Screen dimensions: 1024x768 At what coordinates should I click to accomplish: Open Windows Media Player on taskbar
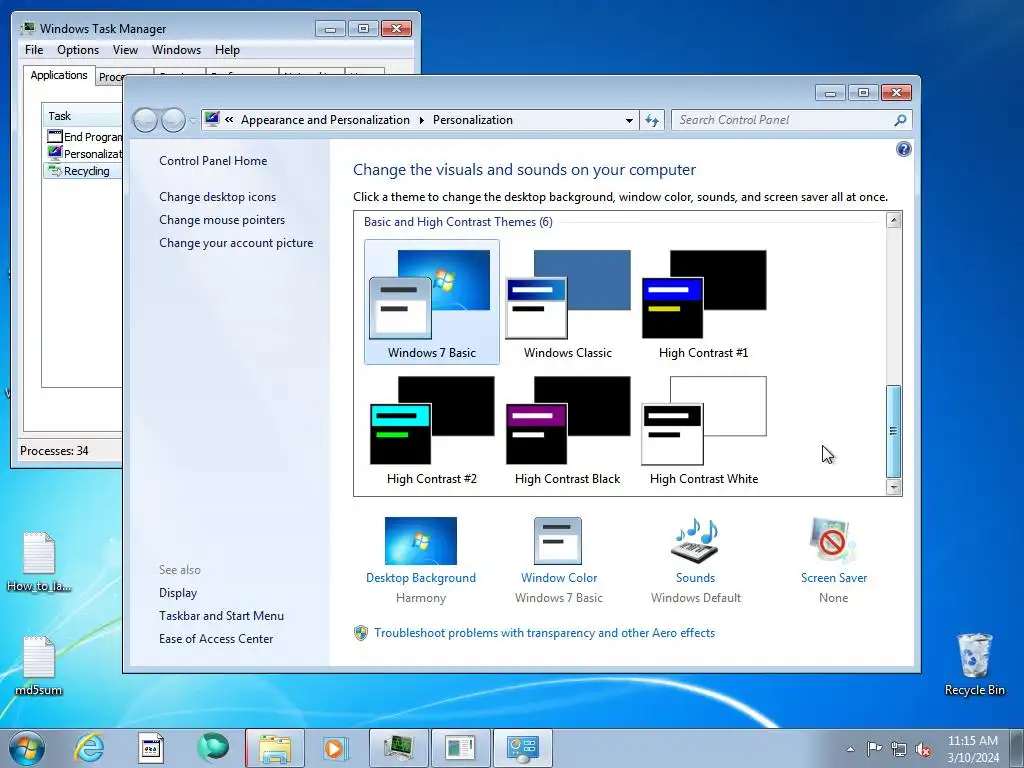(336, 748)
